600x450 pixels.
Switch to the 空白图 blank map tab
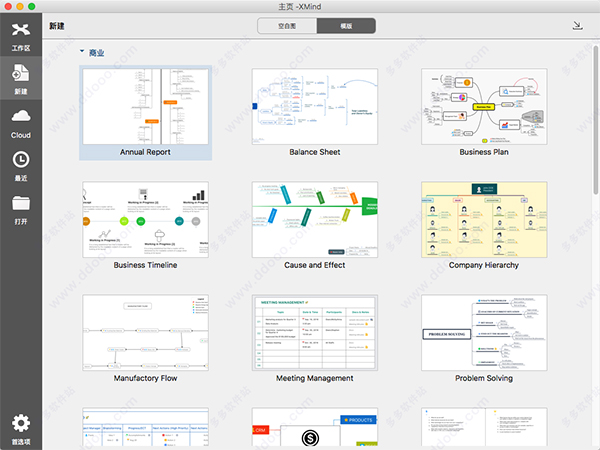(x=287, y=26)
